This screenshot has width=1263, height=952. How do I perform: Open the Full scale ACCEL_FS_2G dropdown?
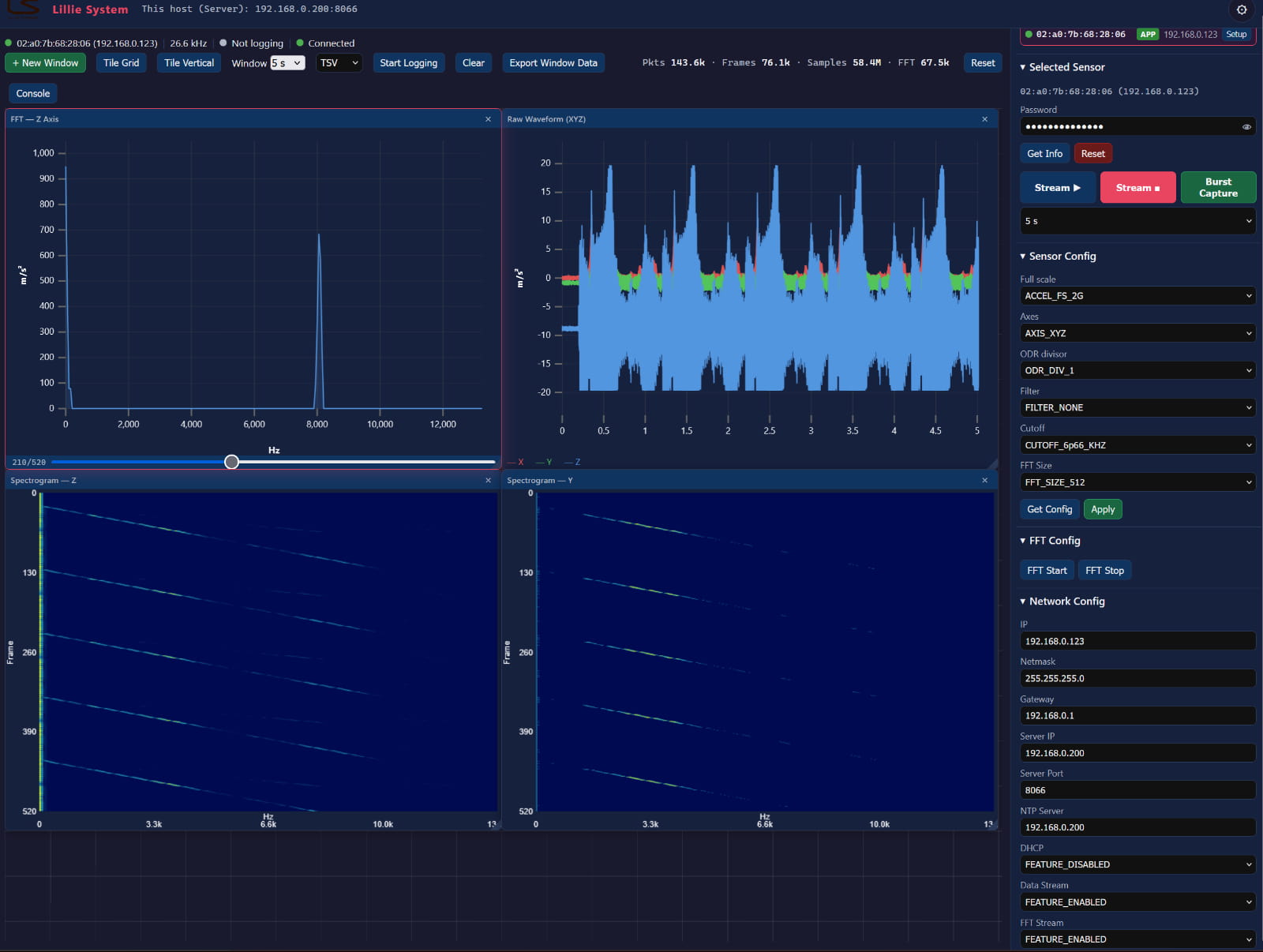tap(1137, 295)
